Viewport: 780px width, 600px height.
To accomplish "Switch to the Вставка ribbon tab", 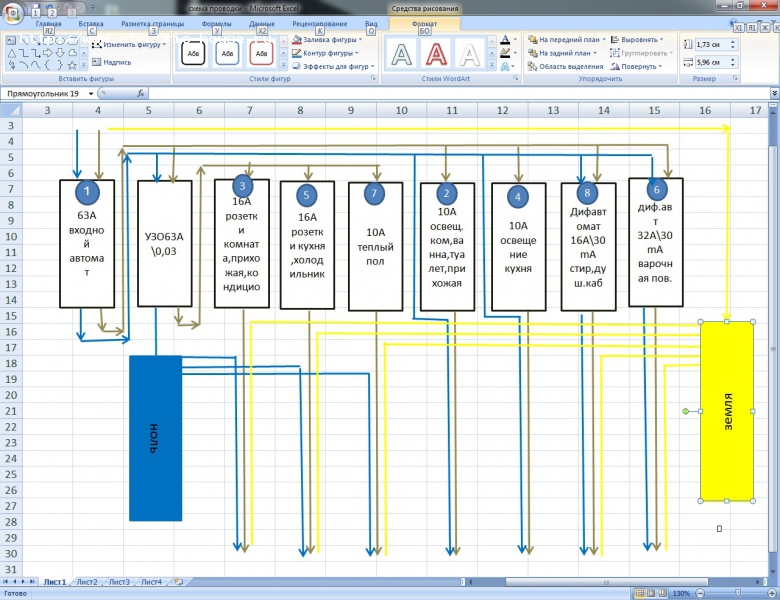I will pyautogui.click(x=90, y=22).
